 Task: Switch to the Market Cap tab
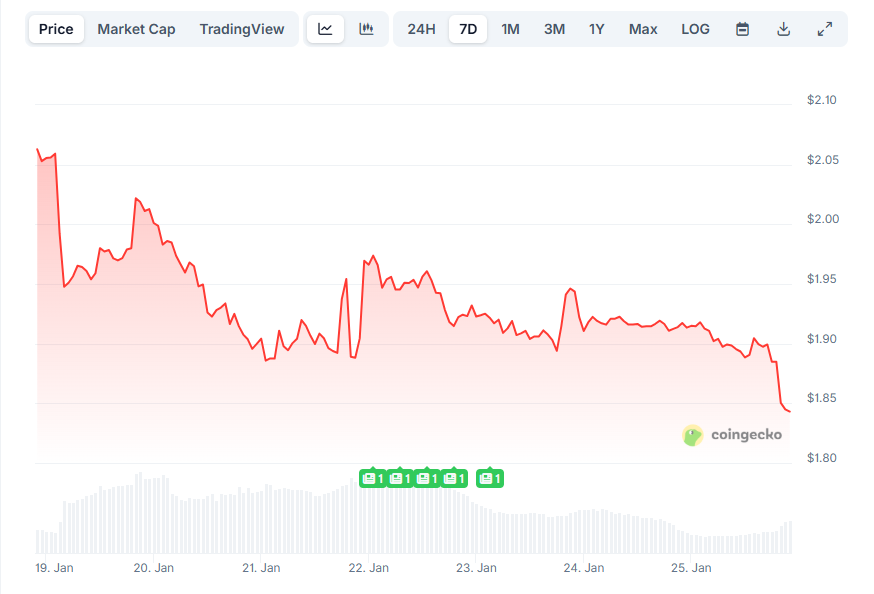(136, 29)
